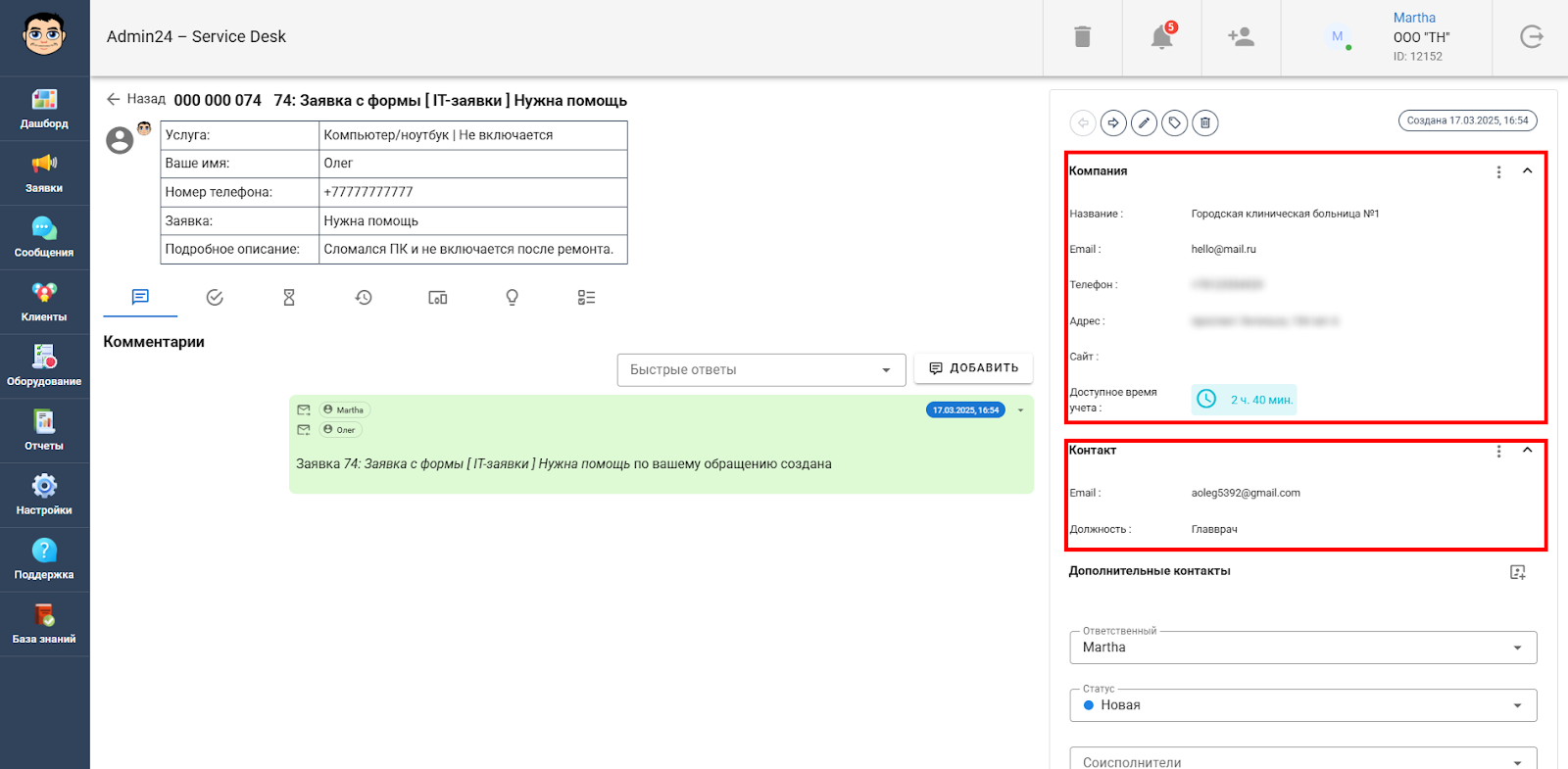1568x769 pixels.
Task: Open notifications bell with badge
Action: 1162,37
